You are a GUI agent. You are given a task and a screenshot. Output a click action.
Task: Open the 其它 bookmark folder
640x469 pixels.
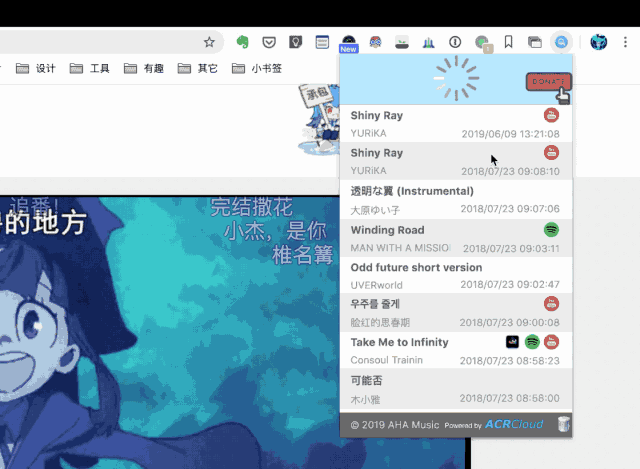click(x=198, y=69)
